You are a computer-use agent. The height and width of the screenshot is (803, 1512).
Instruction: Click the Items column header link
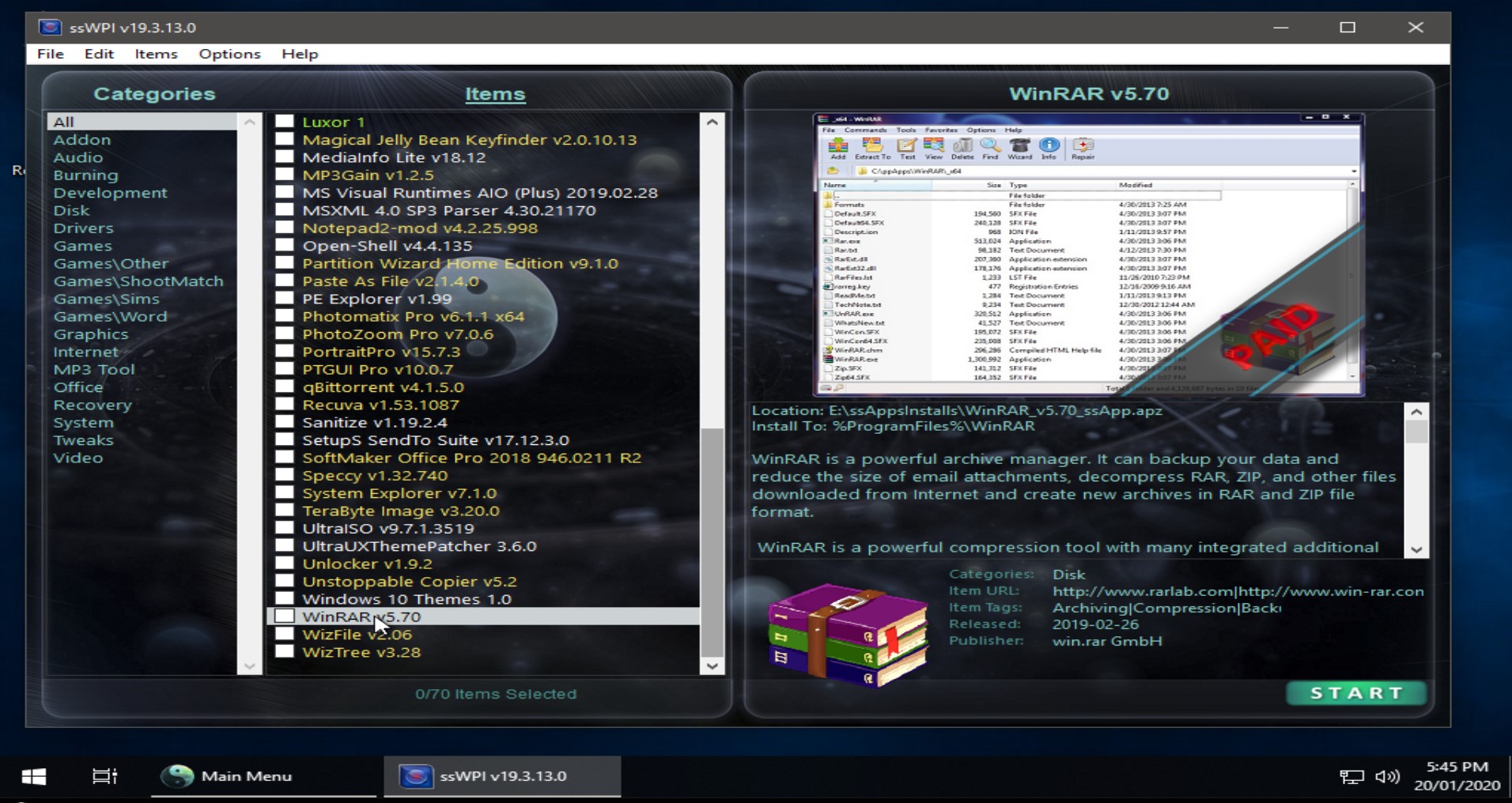point(495,94)
